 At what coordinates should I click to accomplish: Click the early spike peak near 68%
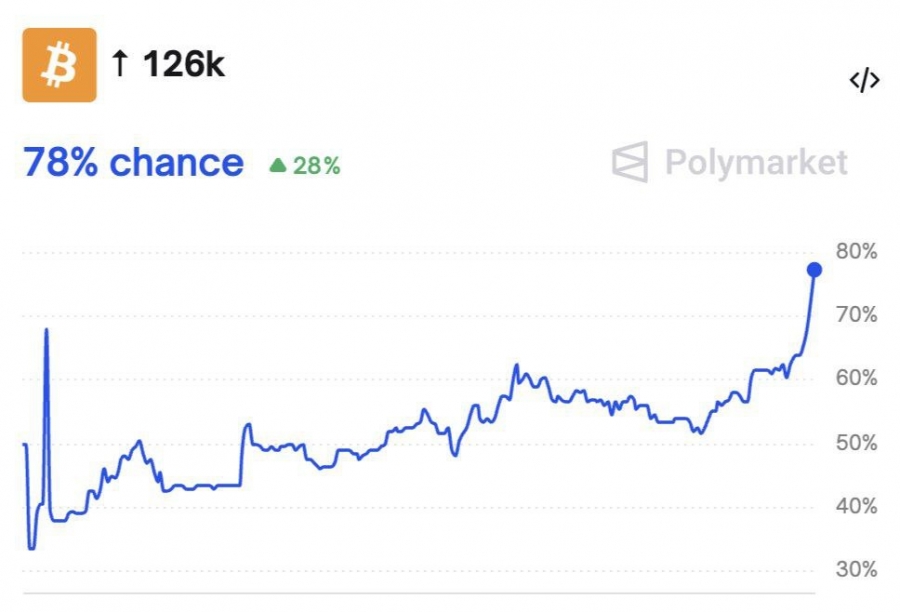[x=46, y=330]
